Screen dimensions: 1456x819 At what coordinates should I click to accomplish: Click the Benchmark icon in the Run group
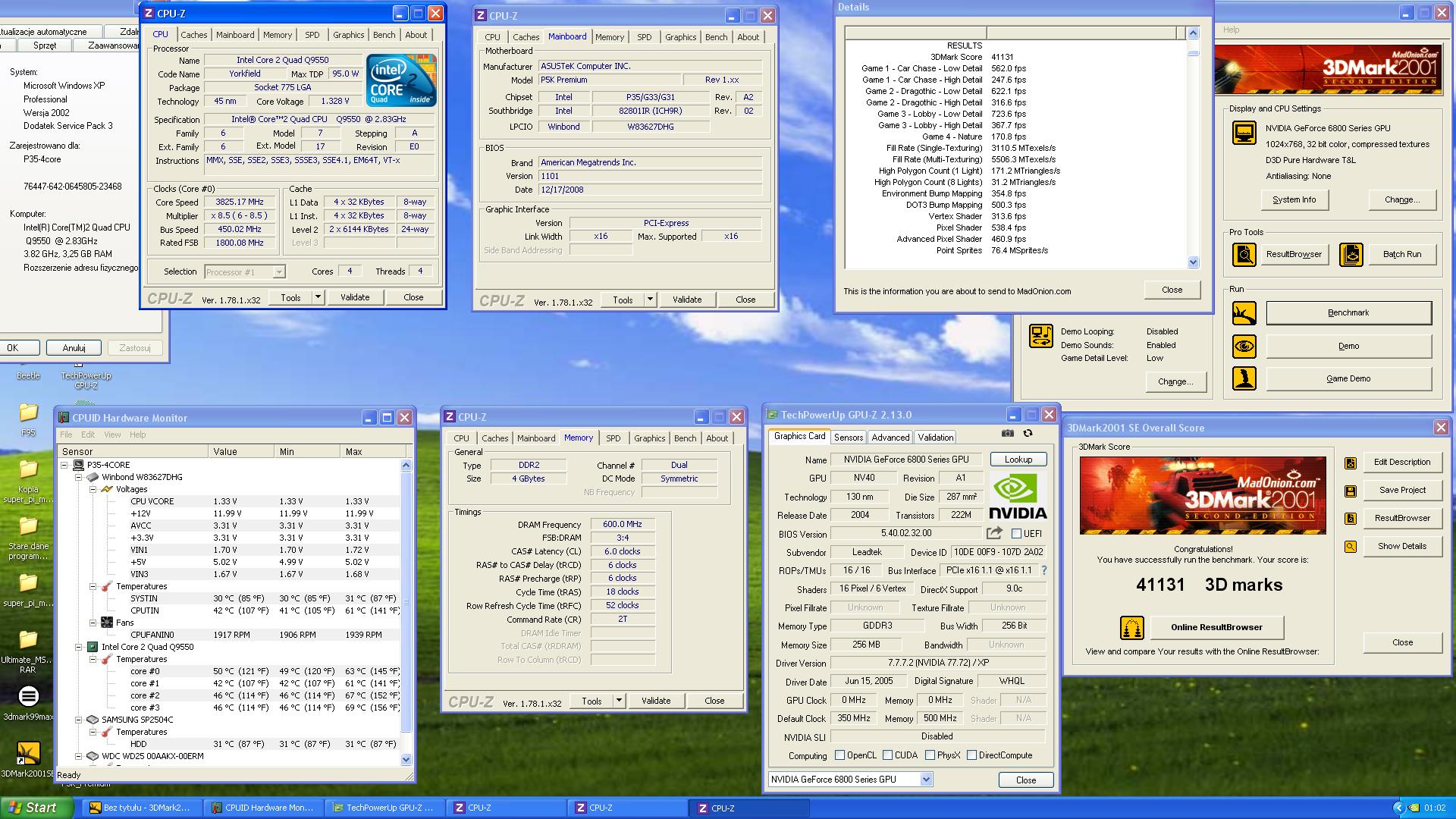pyautogui.click(x=1244, y=313)
